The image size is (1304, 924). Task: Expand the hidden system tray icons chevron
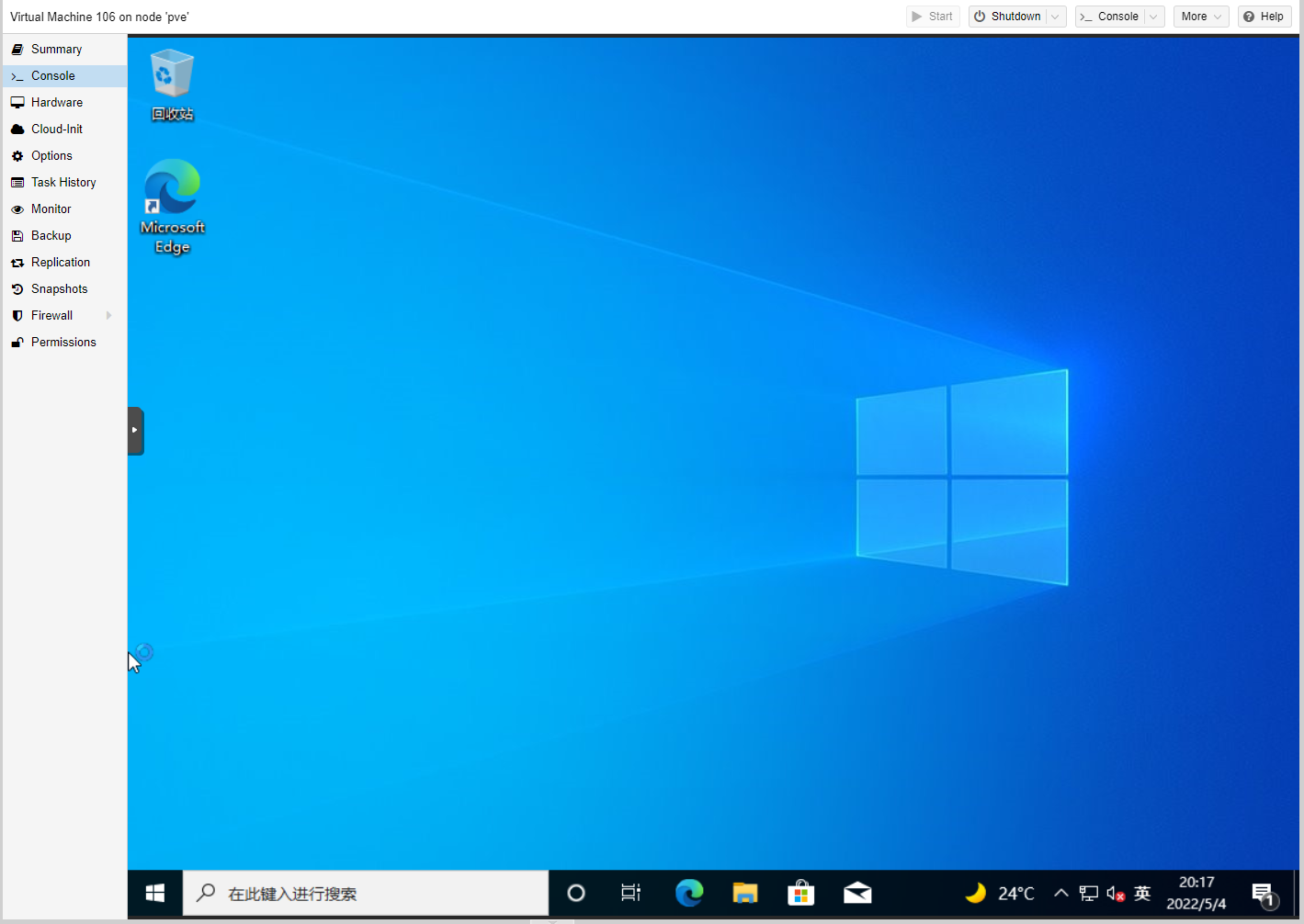(1060, 893)
